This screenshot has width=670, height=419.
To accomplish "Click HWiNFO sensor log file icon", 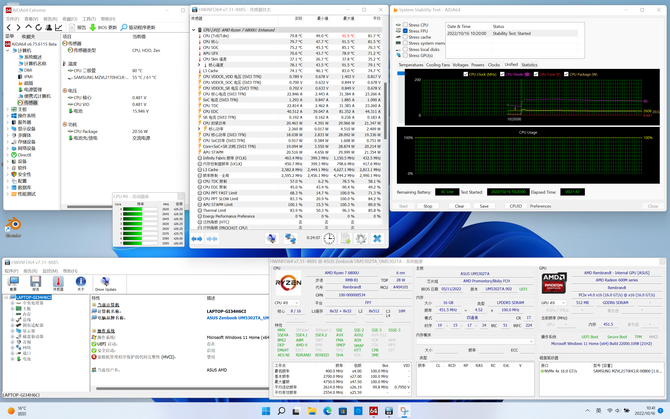I will pyautogui.click(x=345, y=238).
